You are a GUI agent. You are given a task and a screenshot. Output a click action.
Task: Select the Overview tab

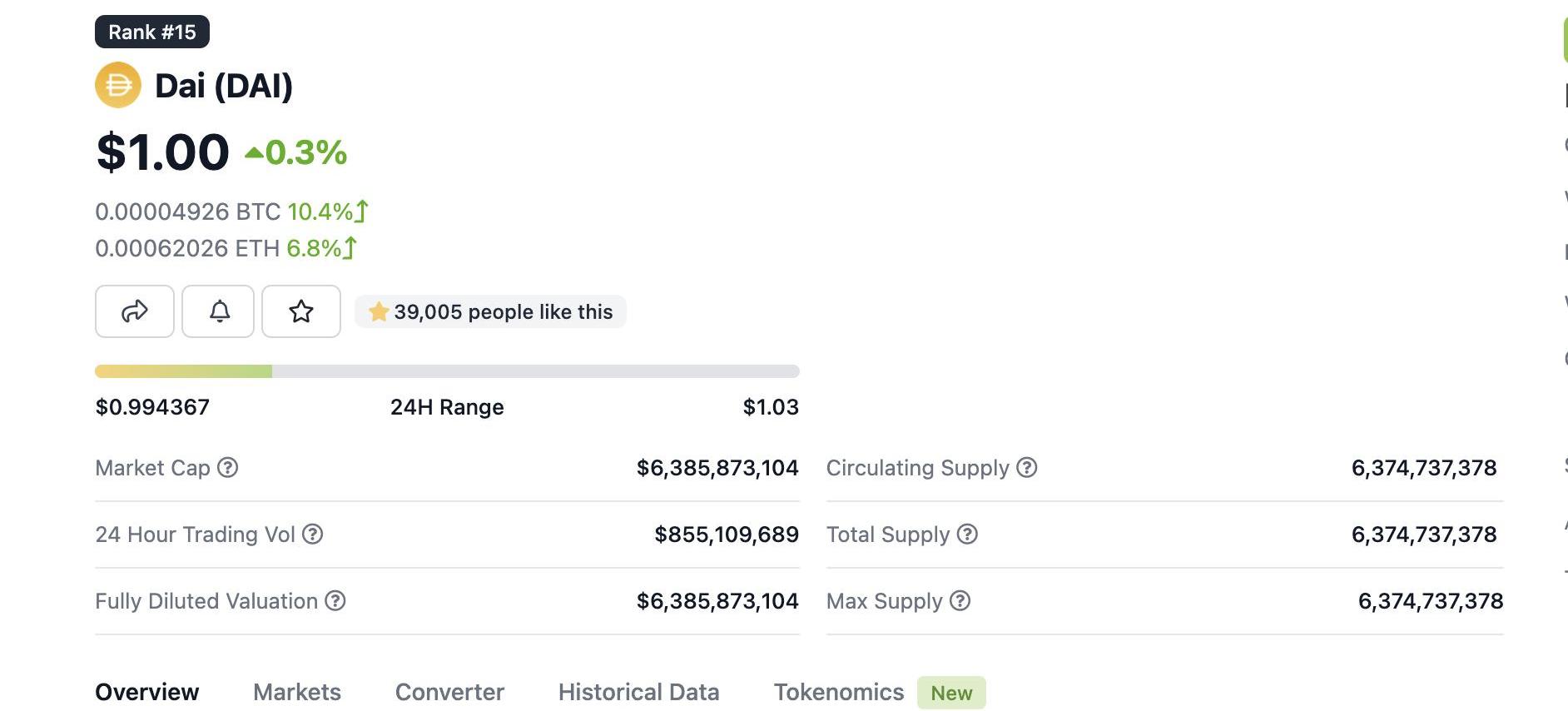click(x=147, y=692)
